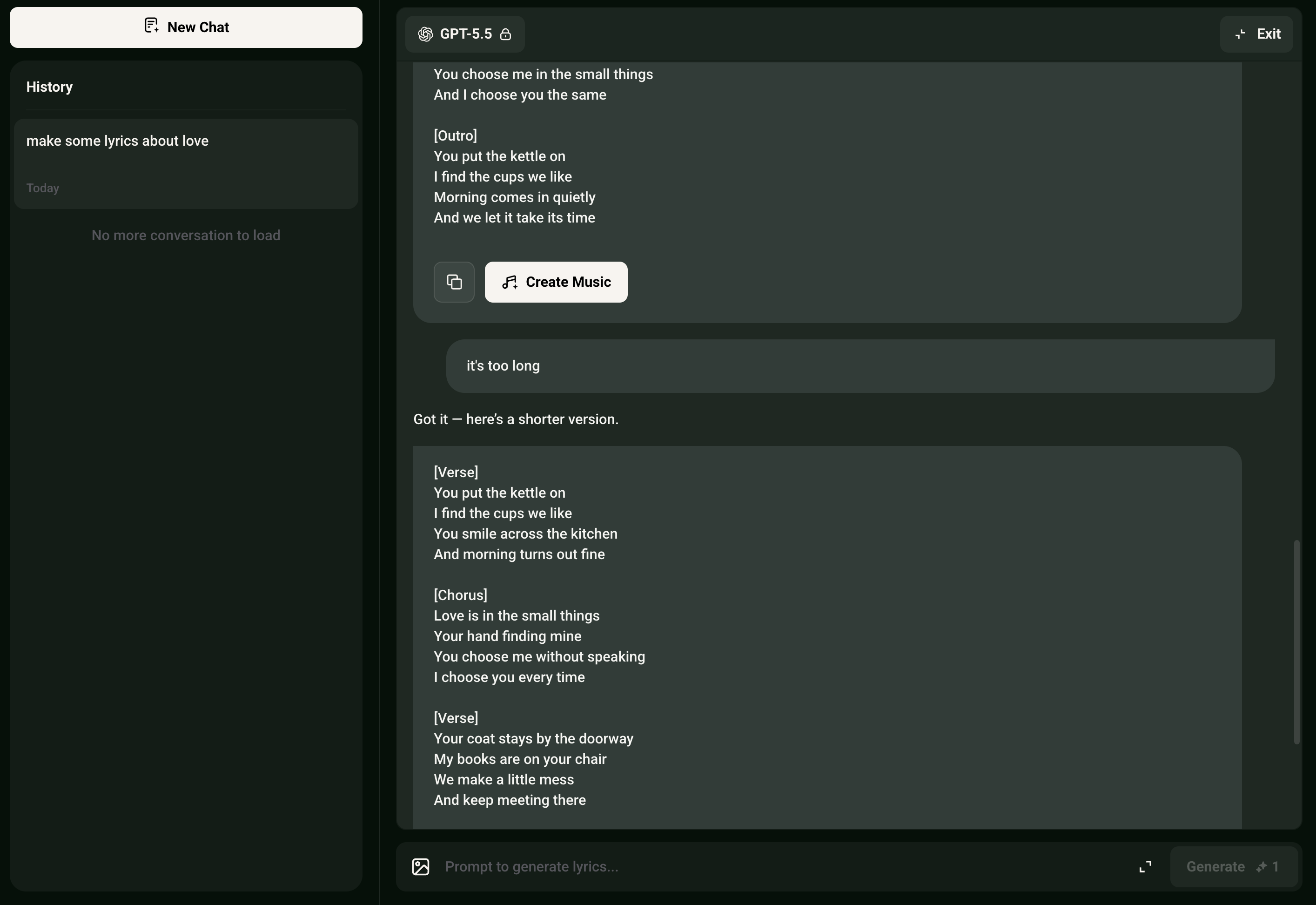Click the OpenAI logo next to GPT-5.5
The width and height of the screenshot is (1316, 905).
click(426, 34)
